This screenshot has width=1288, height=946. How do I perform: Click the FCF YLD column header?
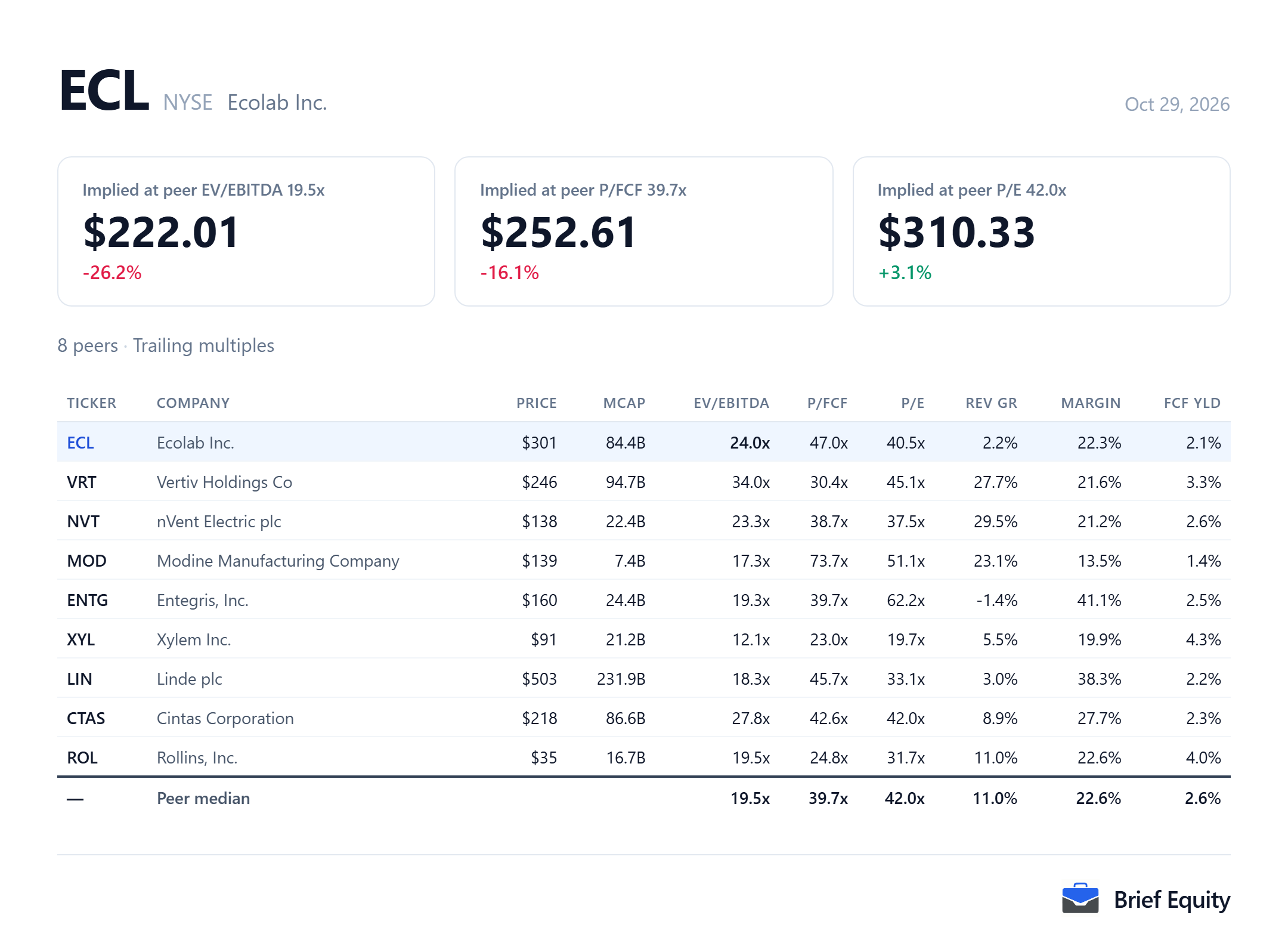click(1192, 403)
